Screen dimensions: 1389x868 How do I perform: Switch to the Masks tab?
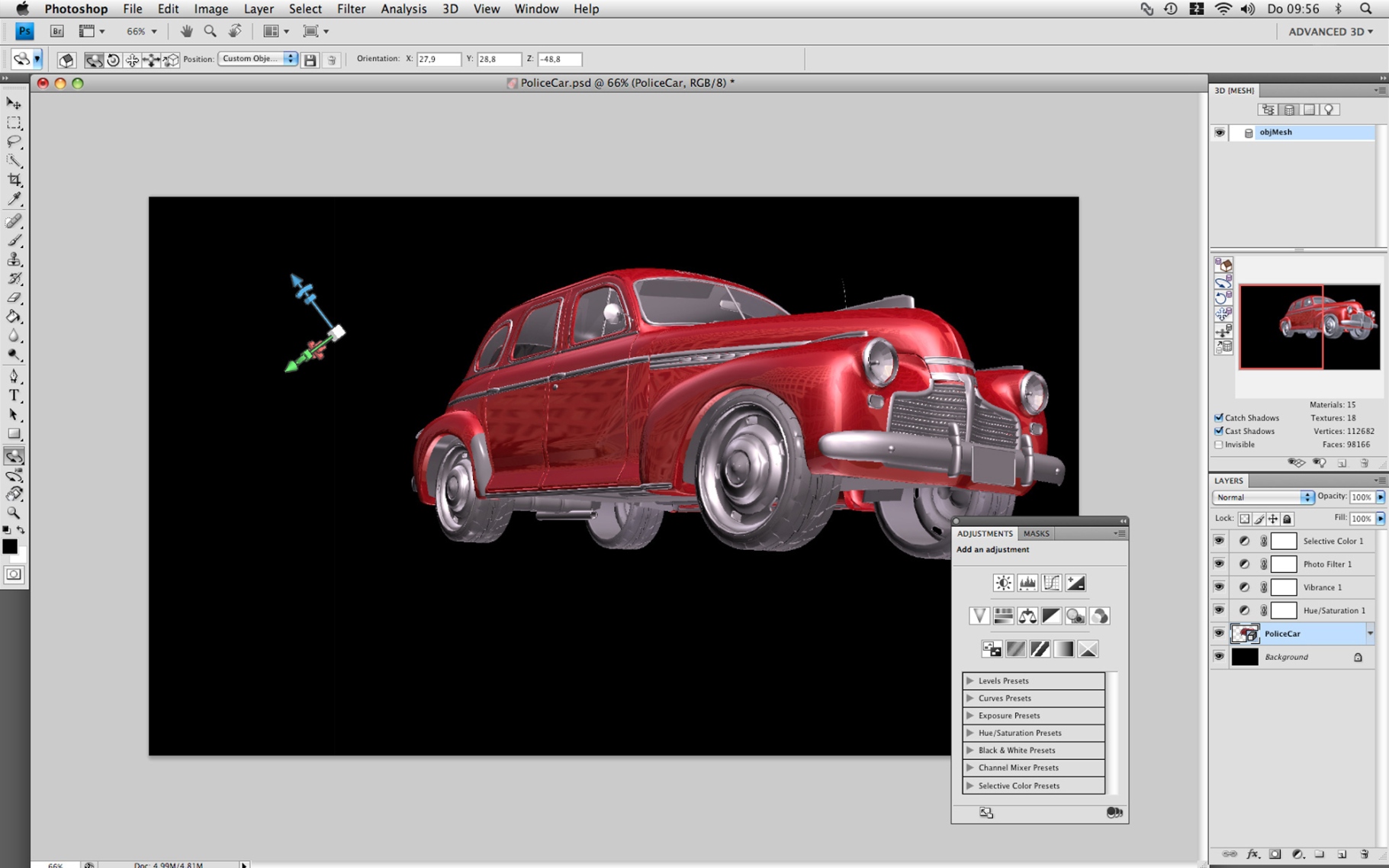click(x=1036, y=534)
